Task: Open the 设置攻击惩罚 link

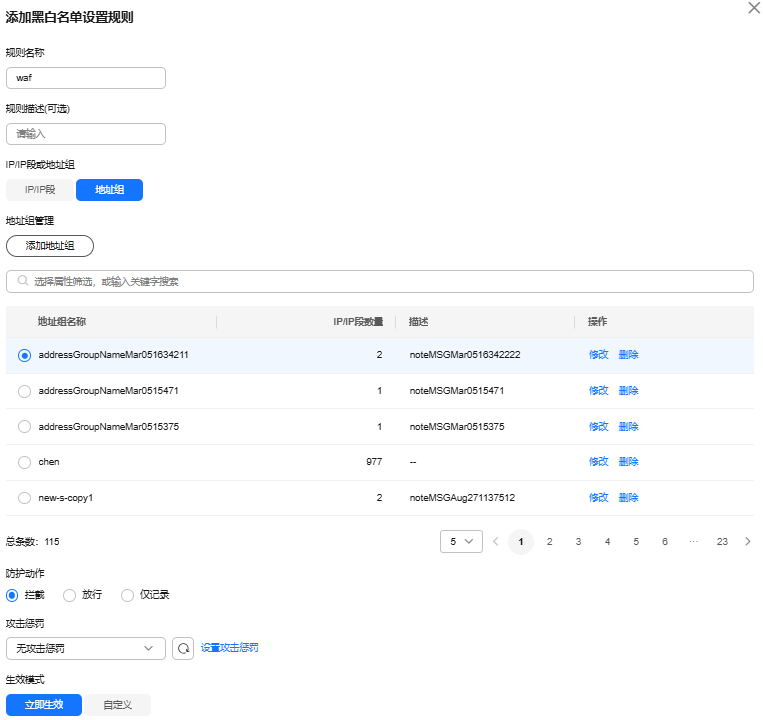Action: point(229,648)
